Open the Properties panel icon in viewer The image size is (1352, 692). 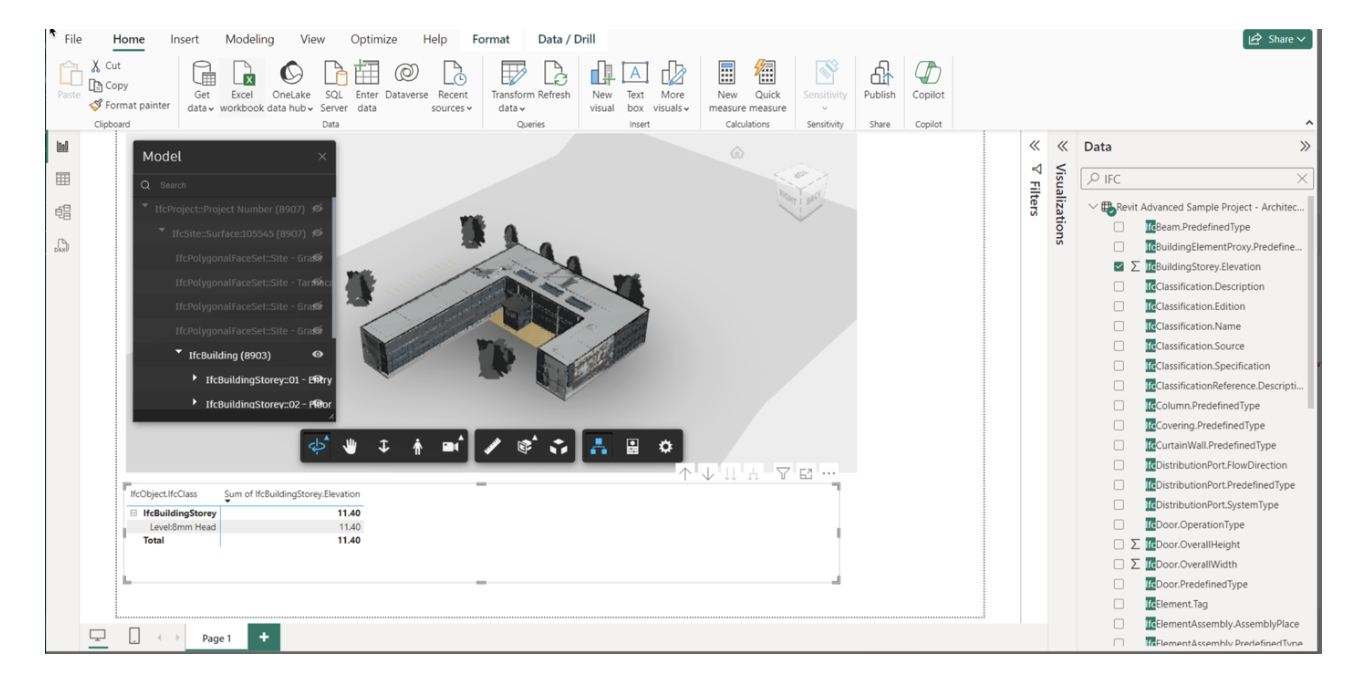click(632, 447)
